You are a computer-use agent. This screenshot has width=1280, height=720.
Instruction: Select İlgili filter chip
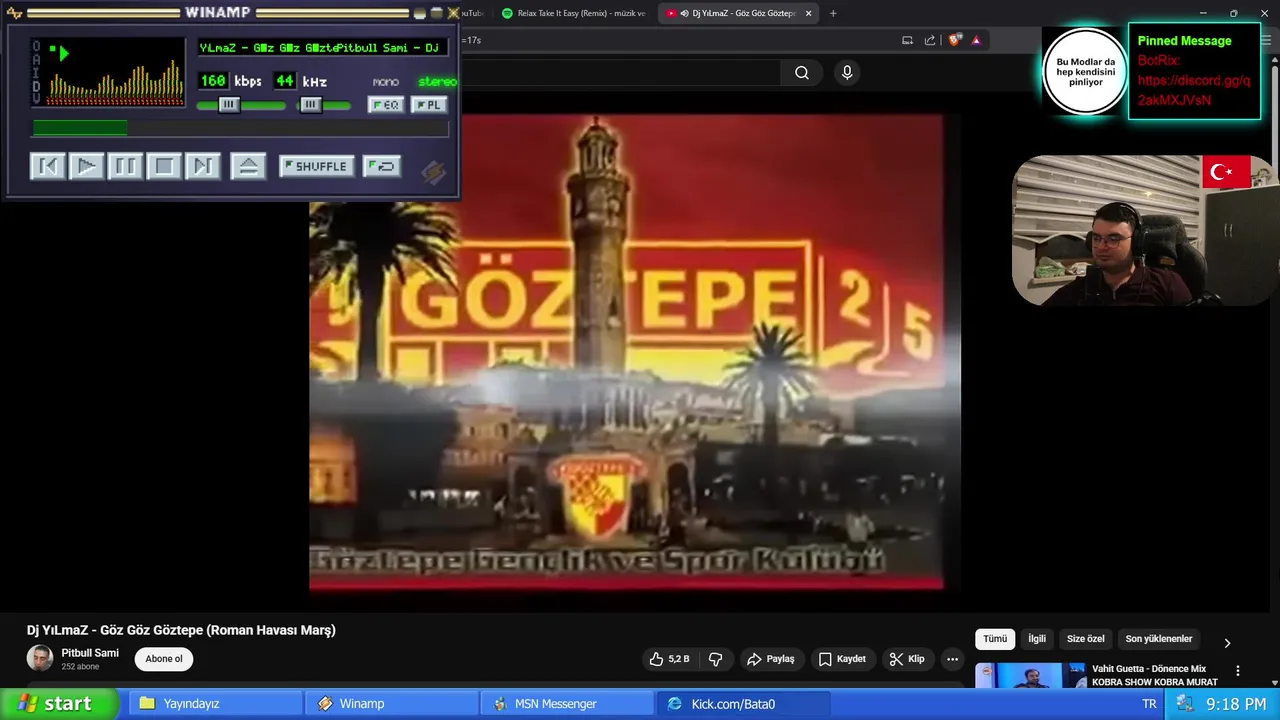pos(1037,639)
